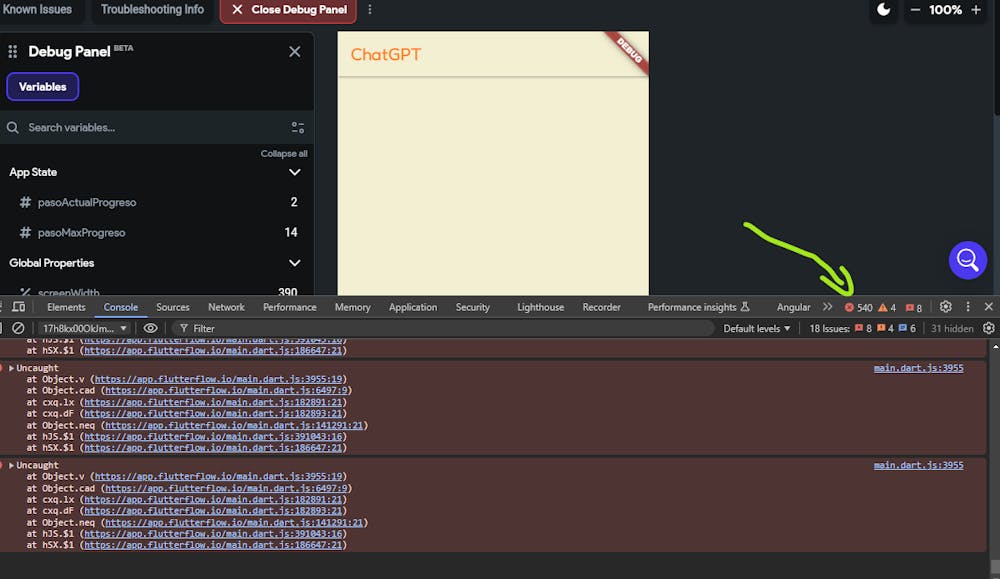Click the 31 hidden messages text

tap(952, 328)
